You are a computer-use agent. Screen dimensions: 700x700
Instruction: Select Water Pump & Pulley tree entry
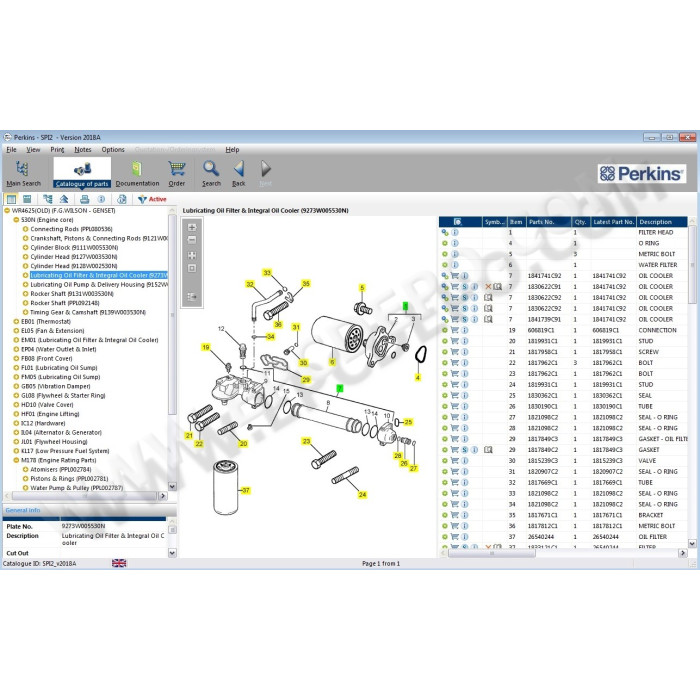tap(76, 488)
